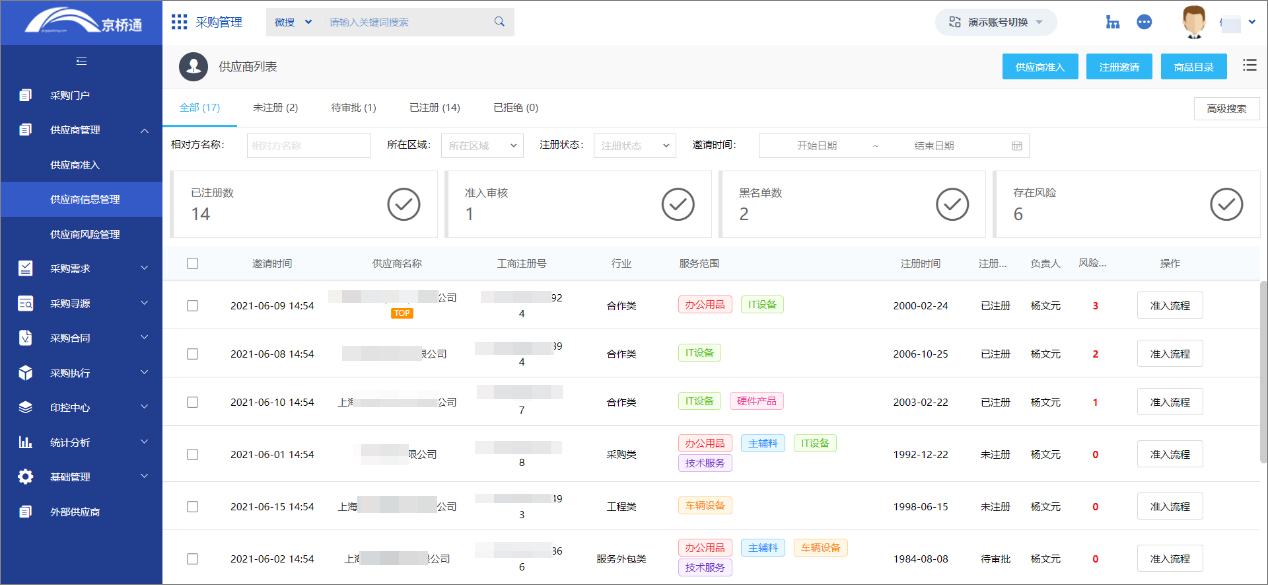The height and width of the screenshot is (585, 1268).
Task: Click the 开始日期 start date field
Action: pos(817,146)
